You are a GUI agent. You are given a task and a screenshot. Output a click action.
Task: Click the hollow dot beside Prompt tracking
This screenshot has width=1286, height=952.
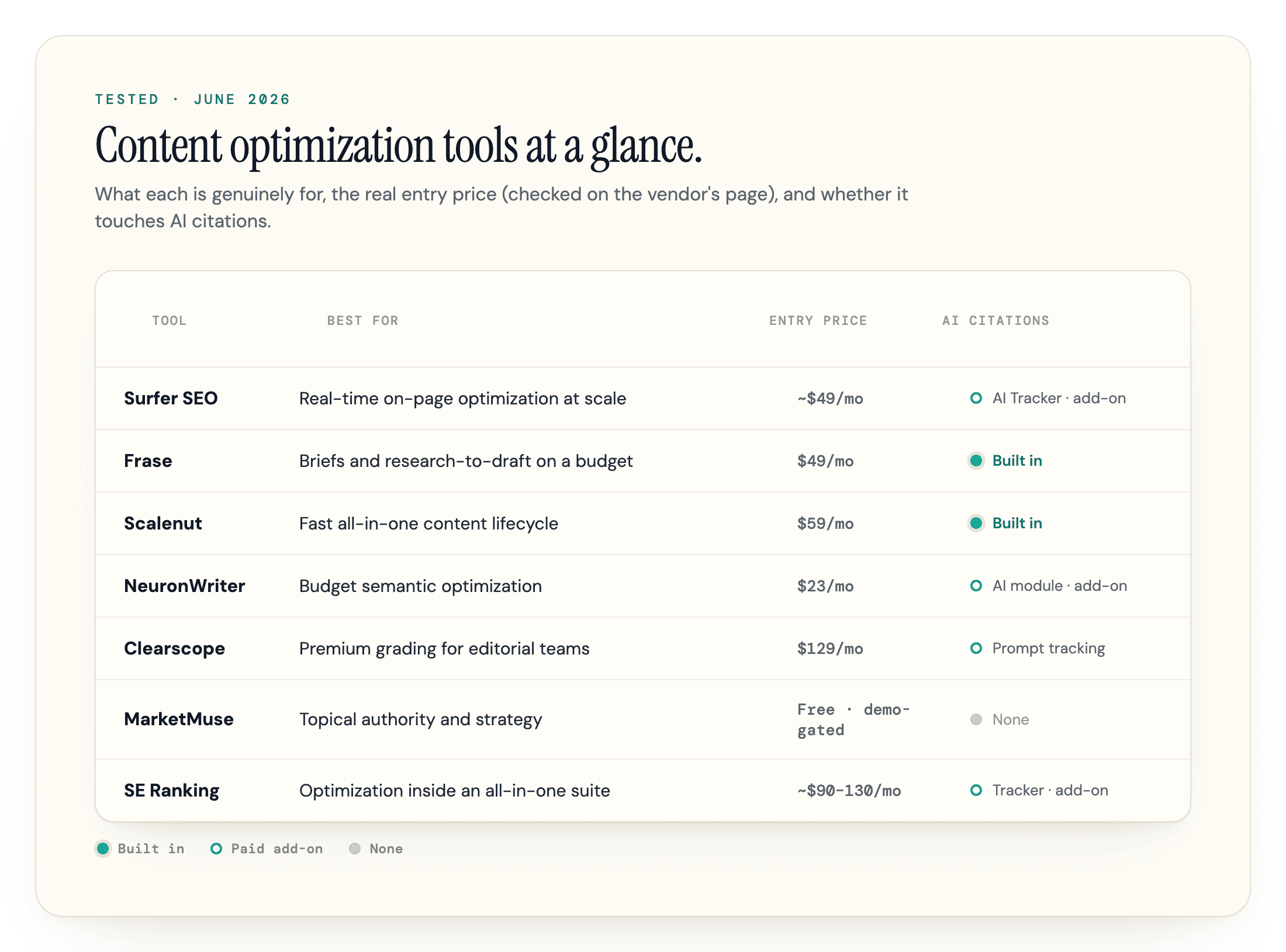[976, 649]
